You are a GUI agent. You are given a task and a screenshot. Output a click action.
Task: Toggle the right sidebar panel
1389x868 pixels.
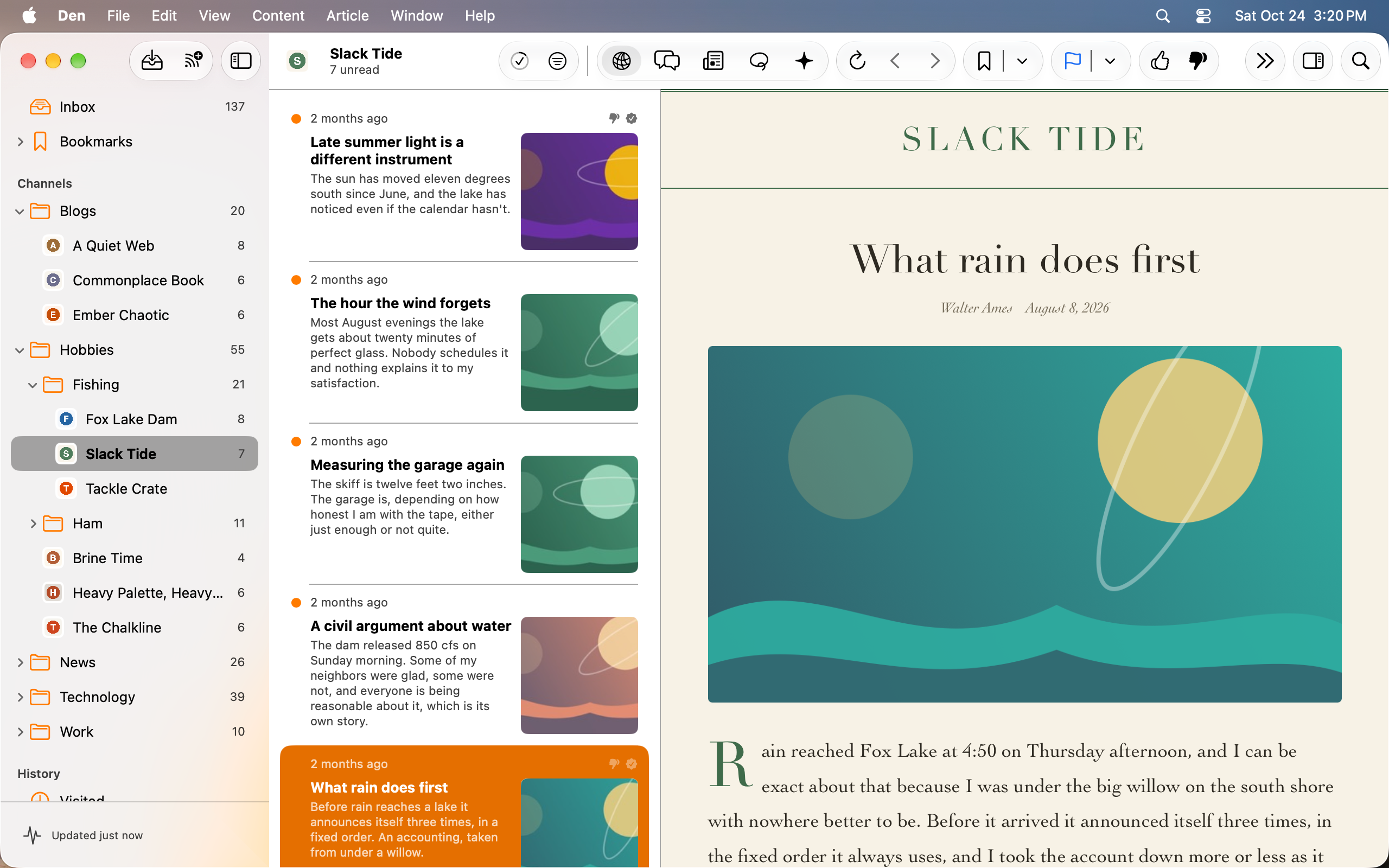(1312, 60)
